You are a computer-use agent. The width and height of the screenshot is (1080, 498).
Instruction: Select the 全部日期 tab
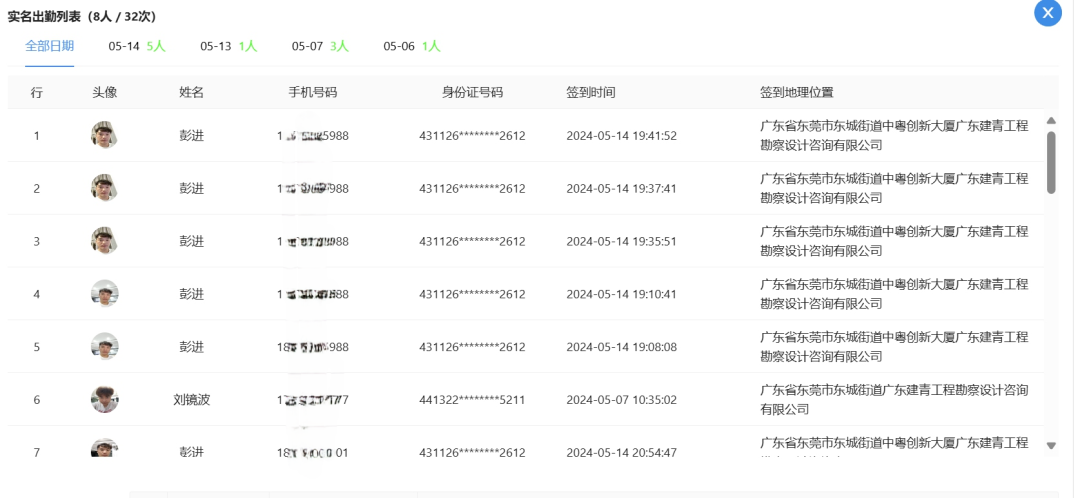tap(50, 46)
